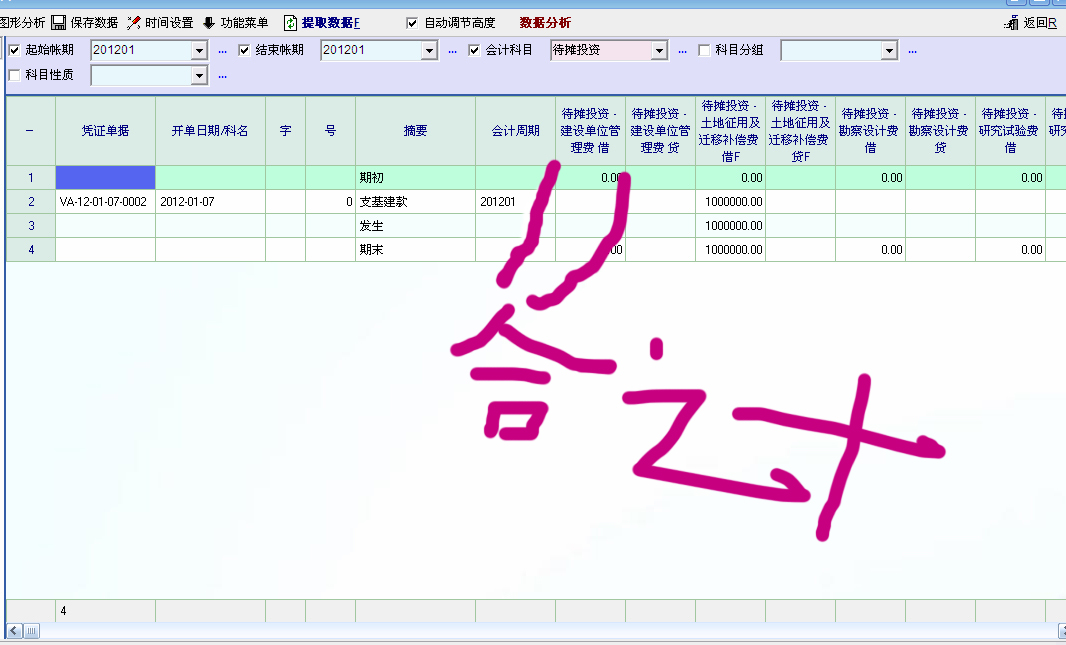Click ellipsis button after 起始帐期 field
The width and height of the screenshot is (1066, 645).
pos(222,50)
